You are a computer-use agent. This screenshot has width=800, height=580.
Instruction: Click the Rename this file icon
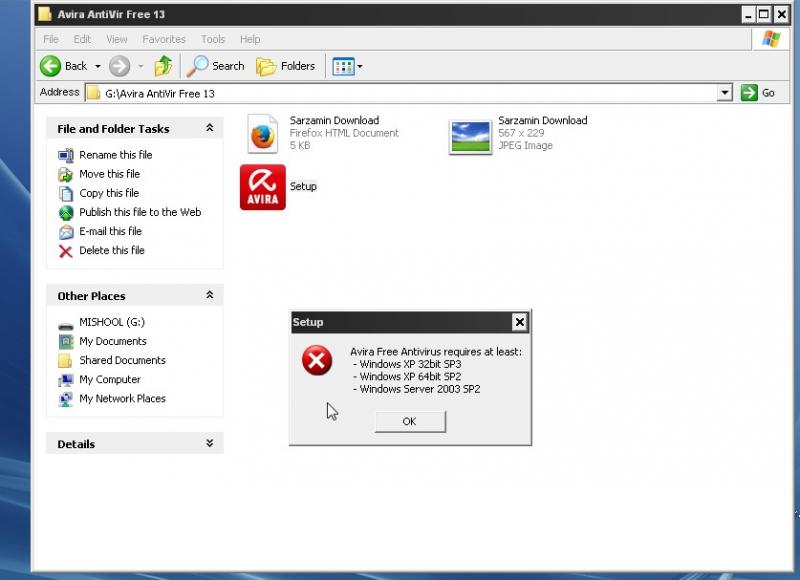click(x=66, y=156)
